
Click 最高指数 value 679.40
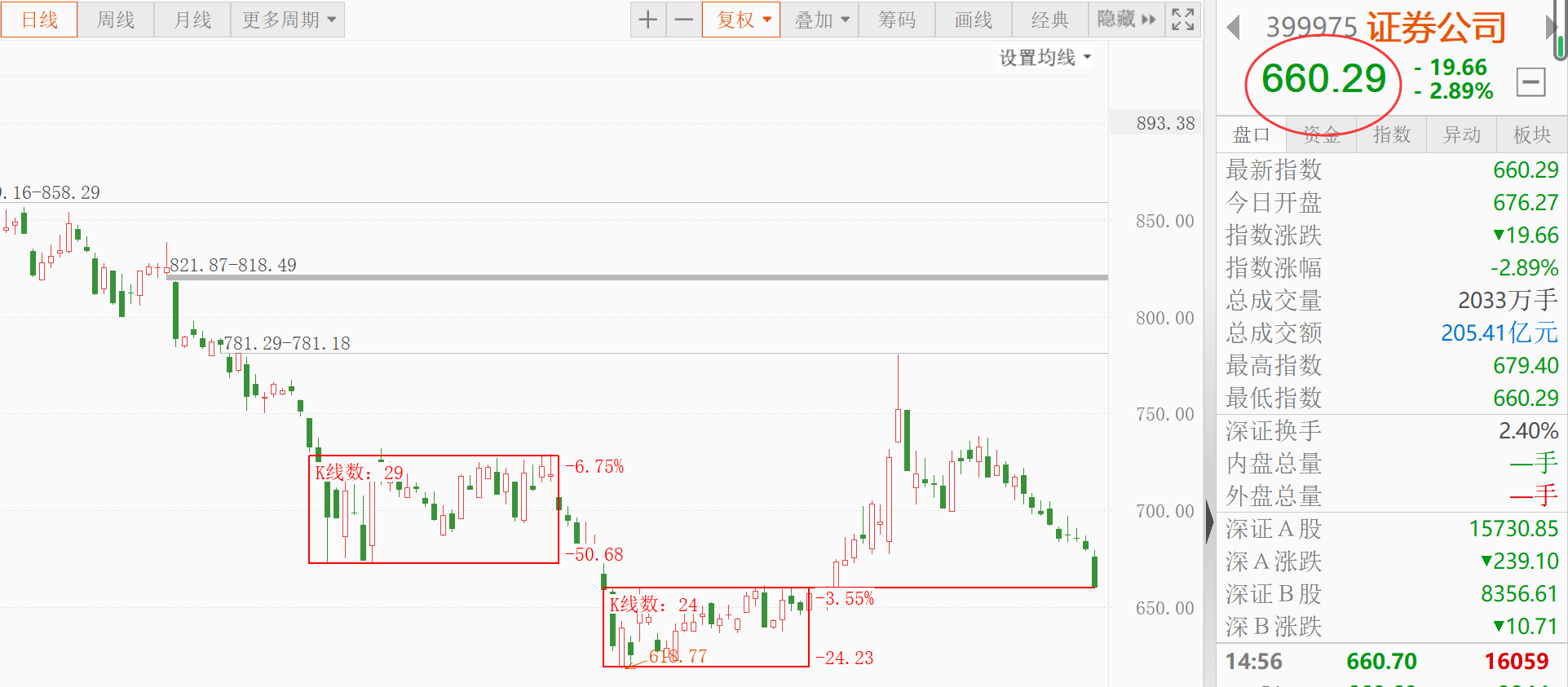click(x=1526, y=365)
